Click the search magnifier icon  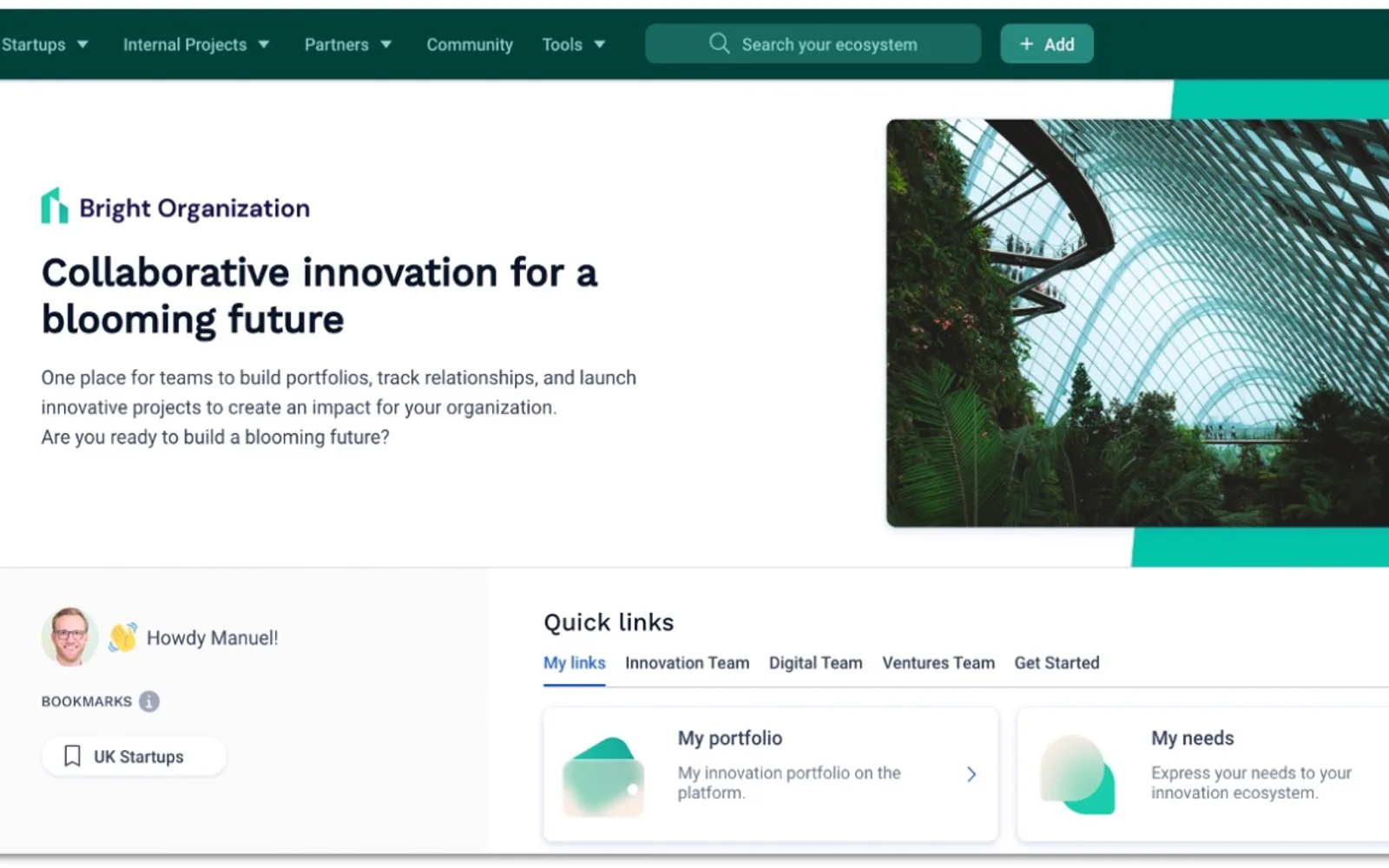coord(719,43)
